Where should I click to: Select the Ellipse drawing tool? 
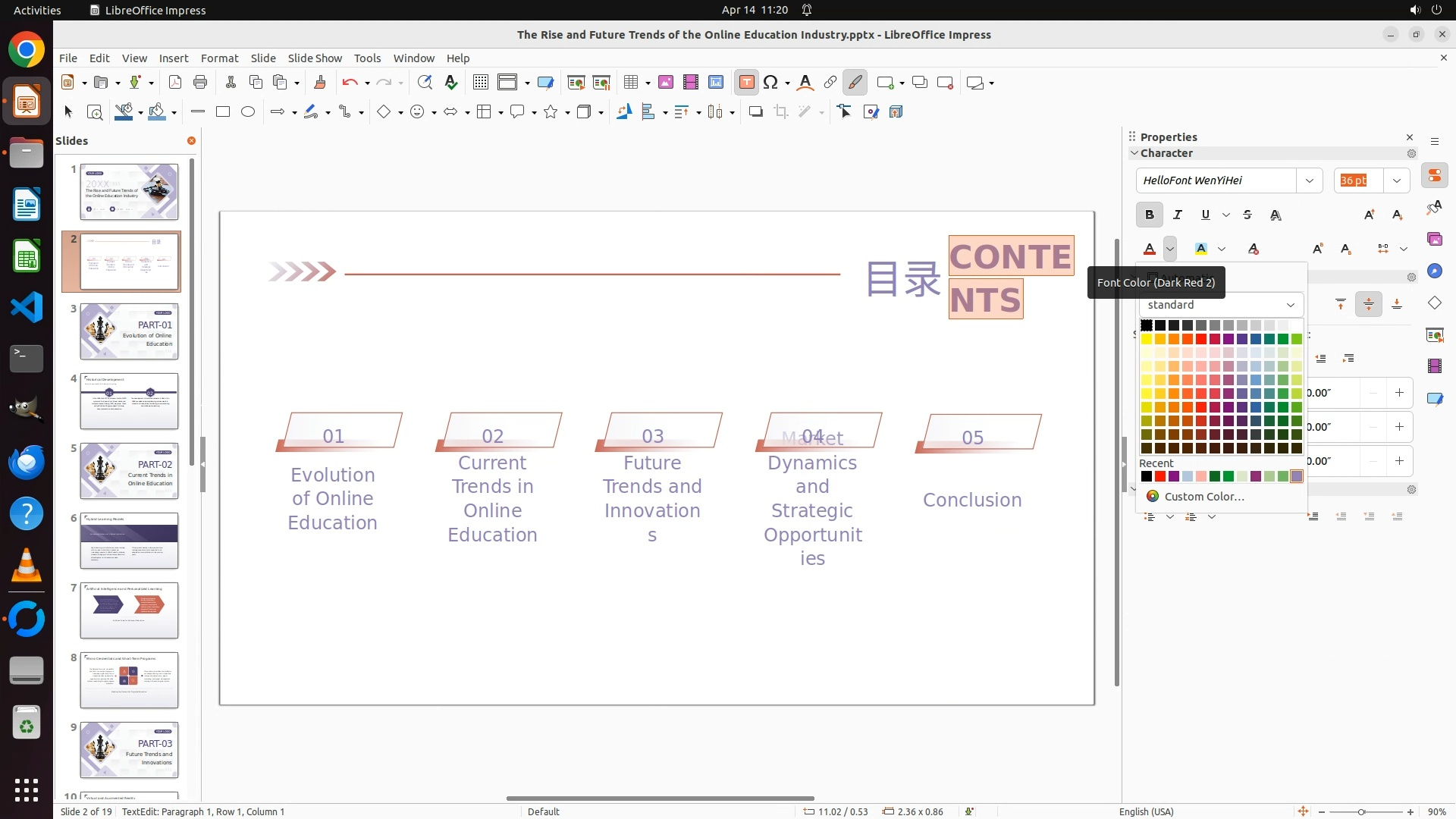pos(248,112)
